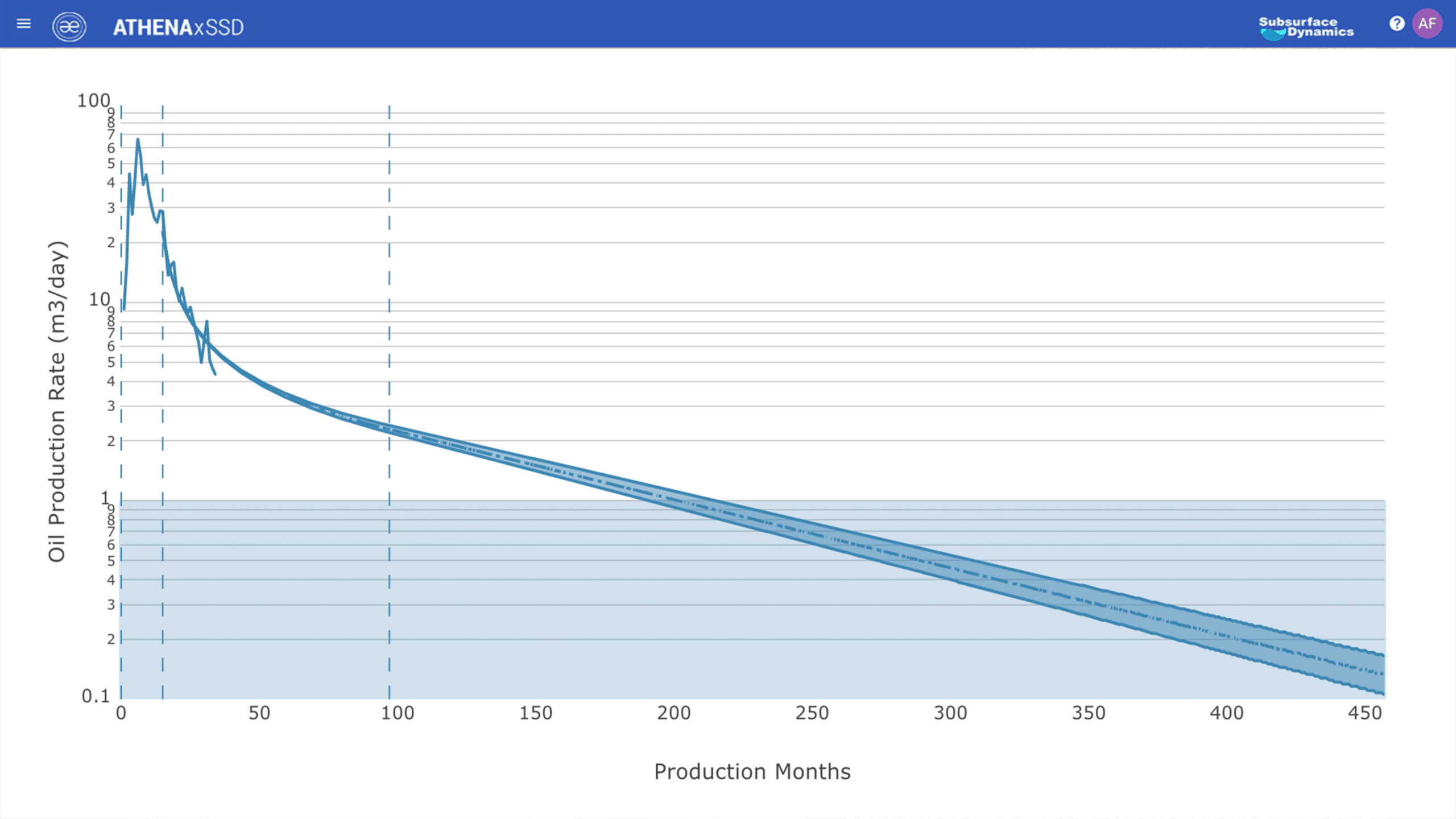Image resolution: width=1456 pixels, height=819 pixels.
Task: Click the ATHENAxSSD title text
Action: [x=178, y=27]
